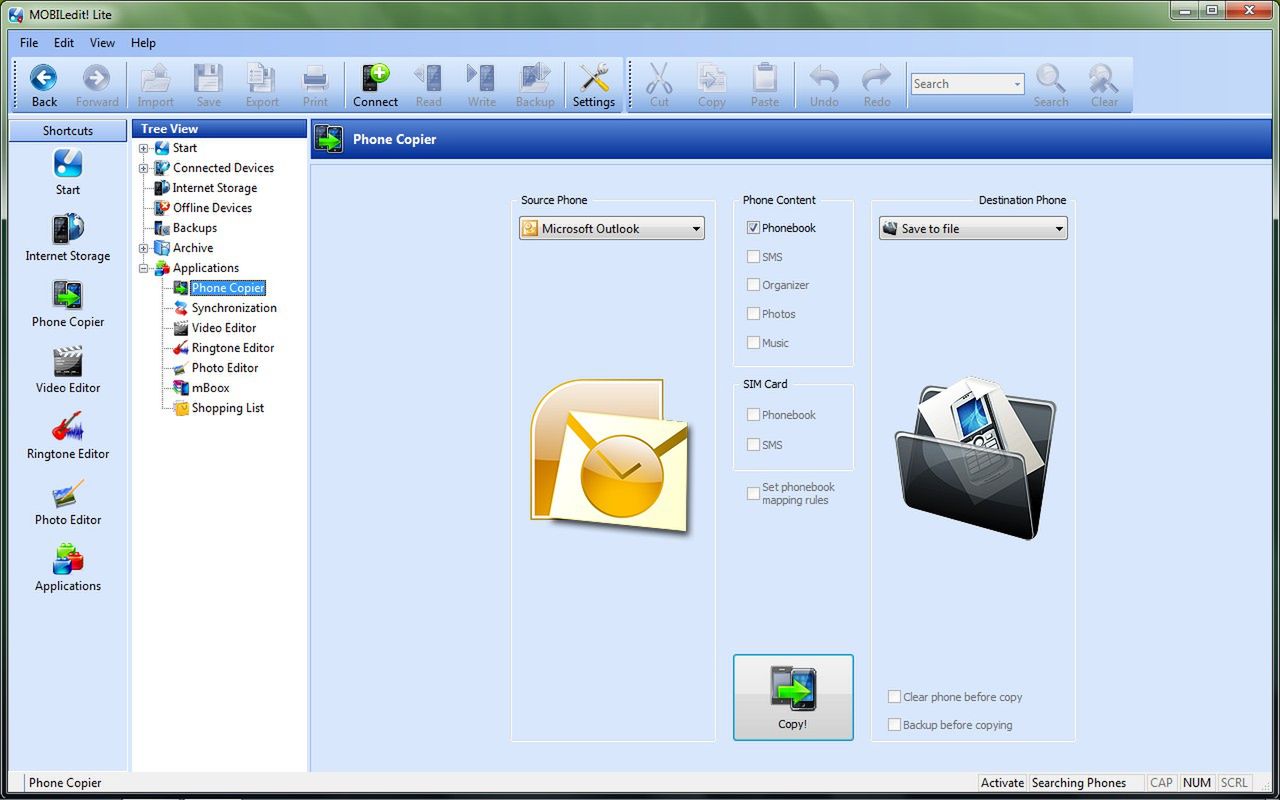Open the Search history dropdown arrow
This screenshot has height=800, width=1280.
point(1017,85)
